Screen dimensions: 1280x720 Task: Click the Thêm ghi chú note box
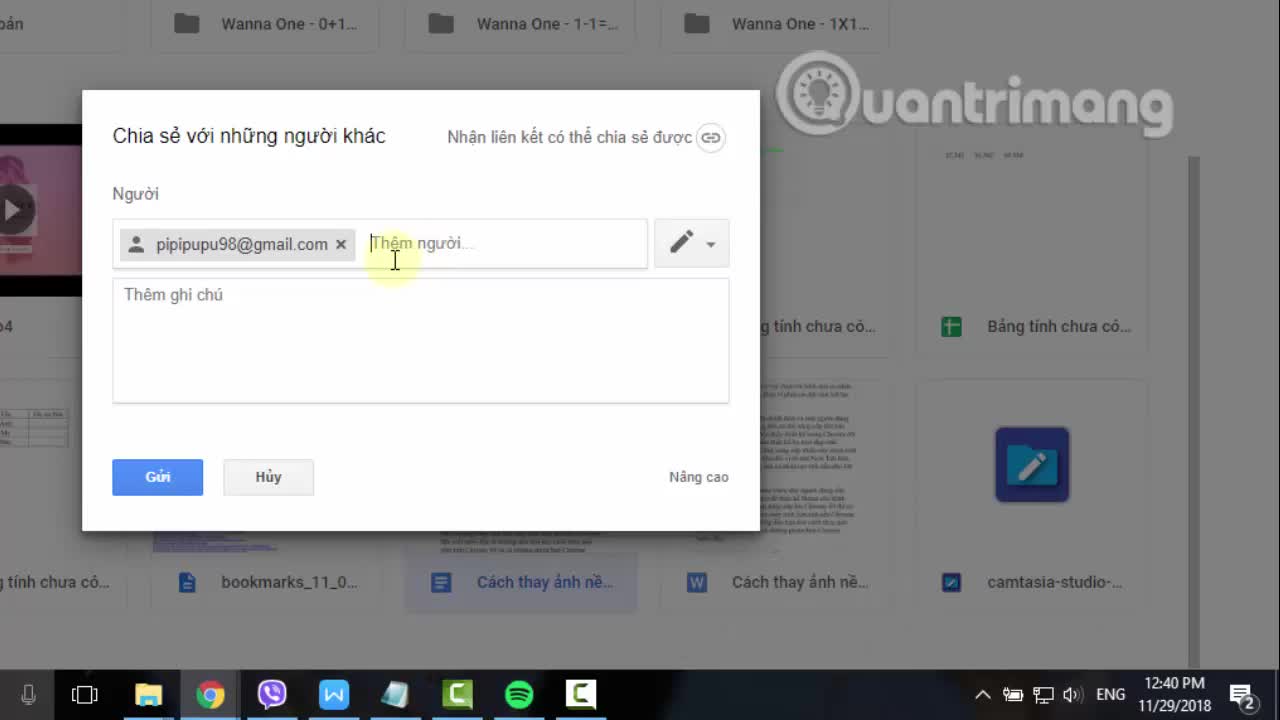click(420, 340)
